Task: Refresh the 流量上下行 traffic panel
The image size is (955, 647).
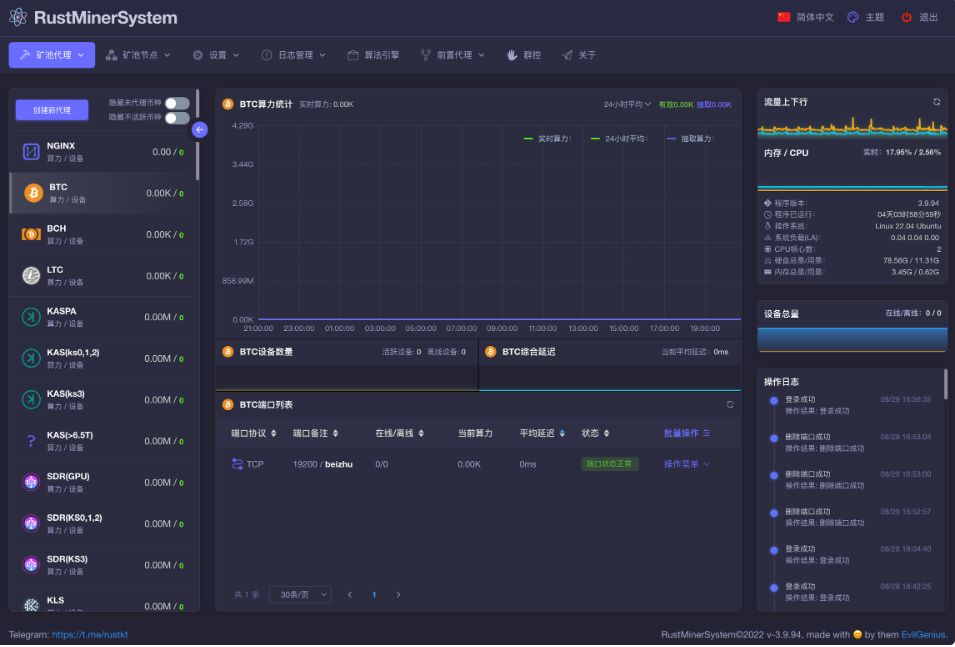Action: coord(936,102)
